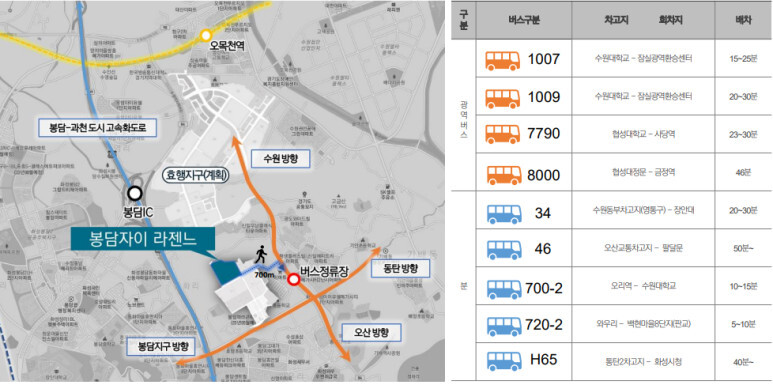773x385 pixels.
Task: Select the 봉담자이 라젠느 teal label
Action: pyautogui.click(x=143, y=240)
